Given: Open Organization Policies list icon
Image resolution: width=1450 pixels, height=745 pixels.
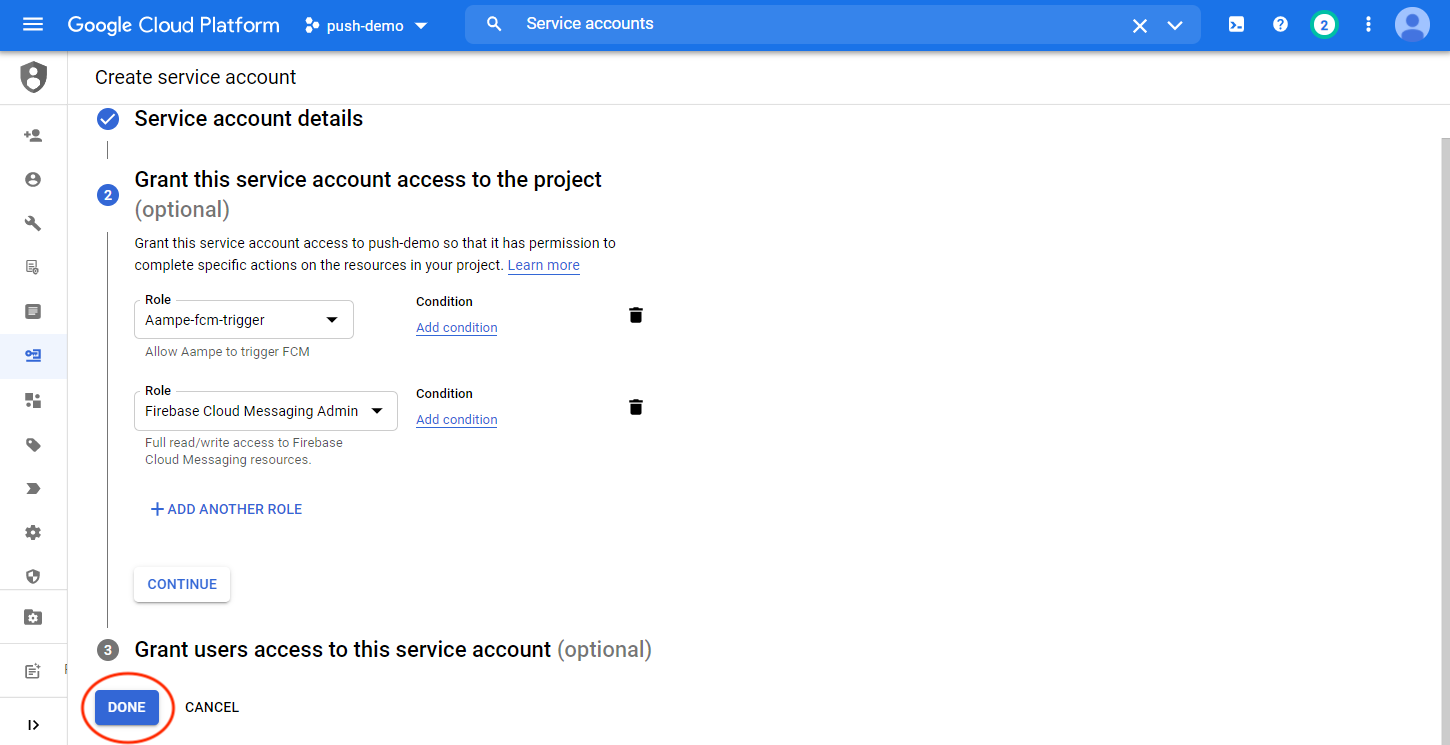Looking at the screenshot, I should tap(33, 312).
